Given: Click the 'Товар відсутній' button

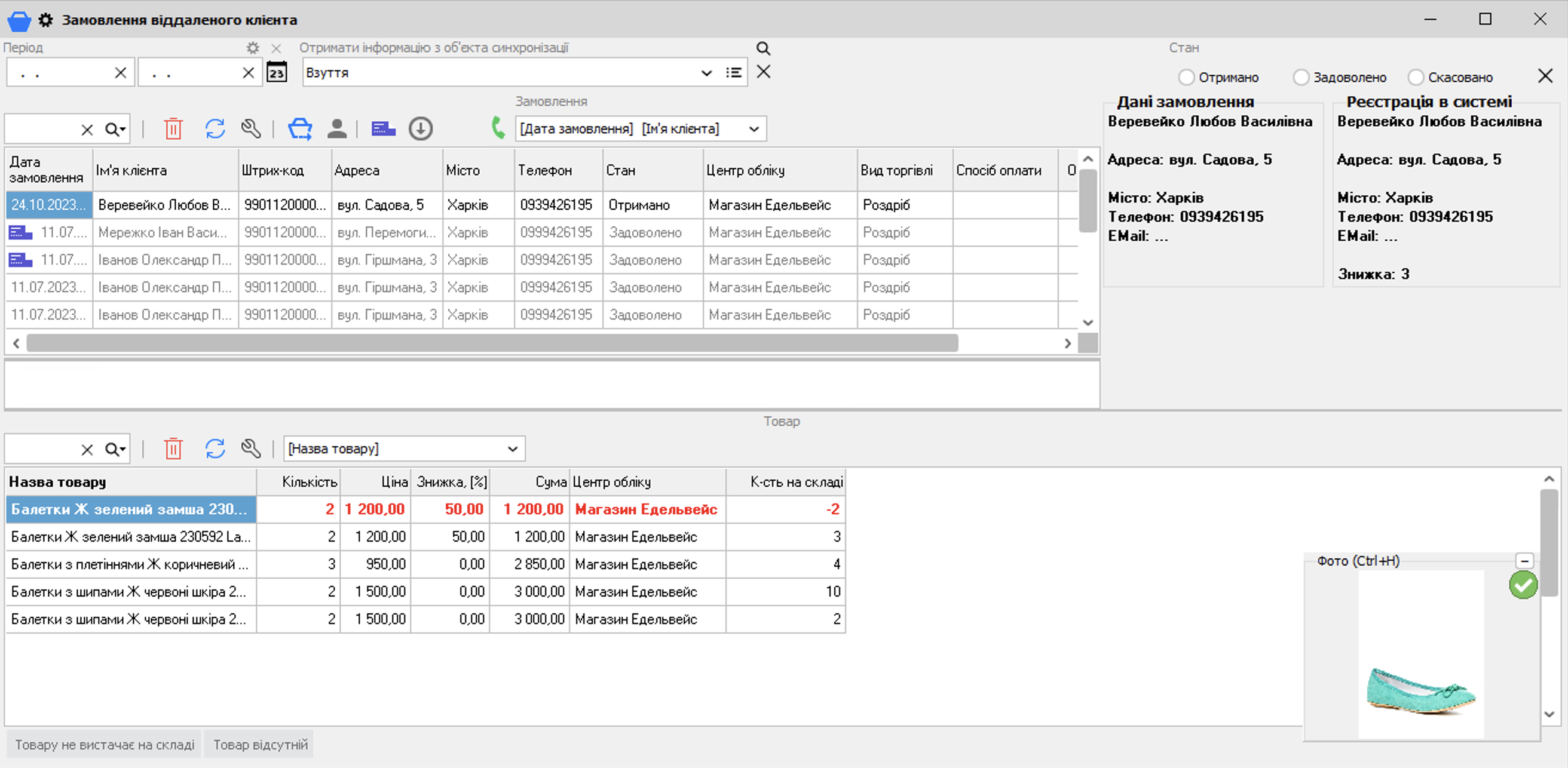Looking at the screenshot, I should coord(260,745).
